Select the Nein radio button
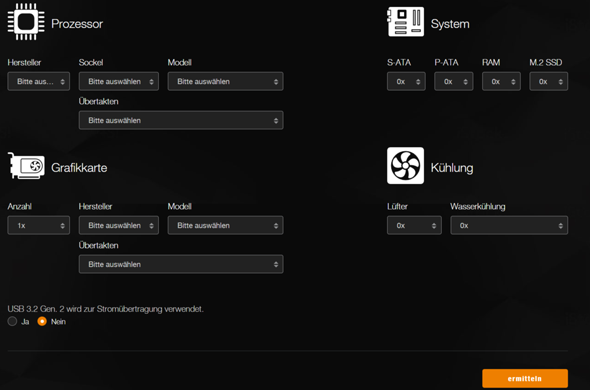The width and height of the screenshot is (590, 390). point(42,321)
